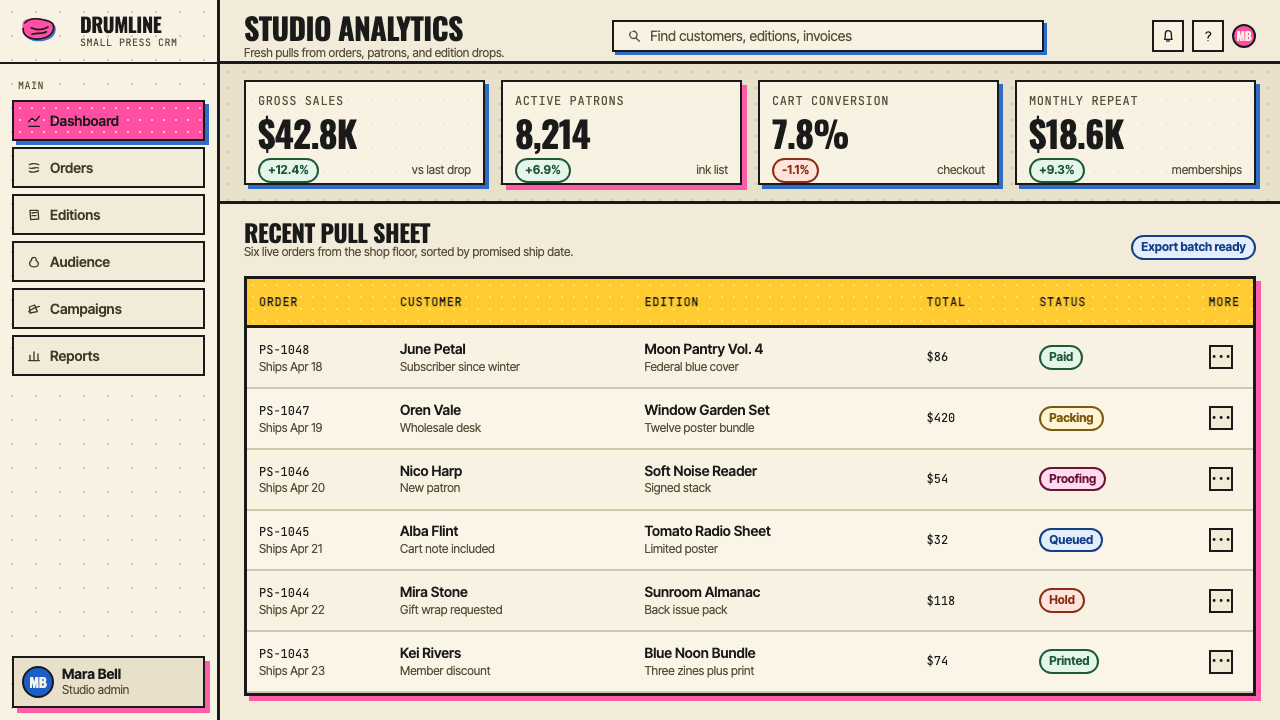Click the search magnifier icon
Viewport: 1280px width, 720px height.
pos(634,36)
